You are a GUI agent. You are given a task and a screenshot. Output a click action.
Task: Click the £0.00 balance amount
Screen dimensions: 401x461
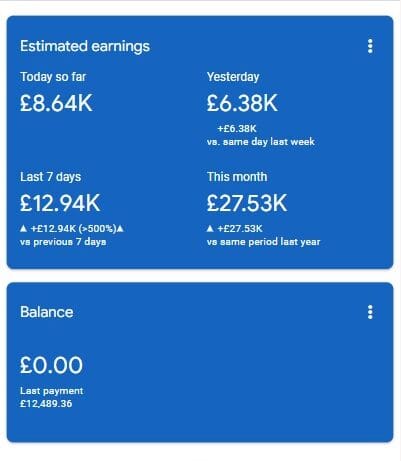pyautogui.click(x=51, y=365)
